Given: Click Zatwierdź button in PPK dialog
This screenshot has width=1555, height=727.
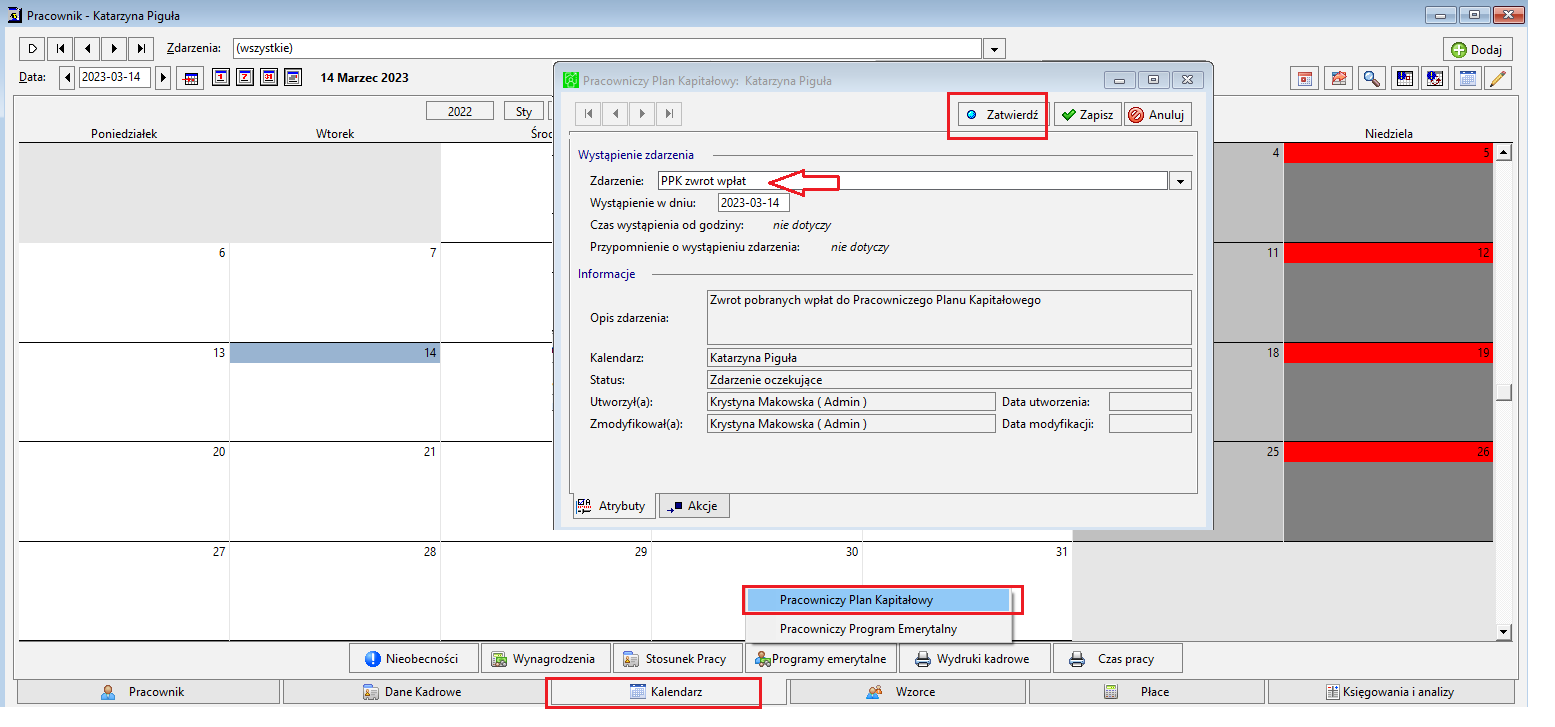Looking at the screenshot, I should 1001,115.
